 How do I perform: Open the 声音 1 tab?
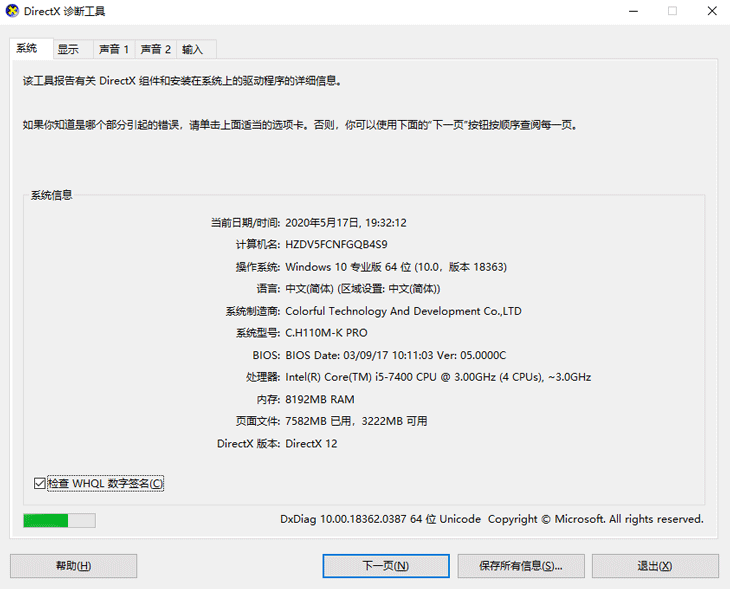114,49
